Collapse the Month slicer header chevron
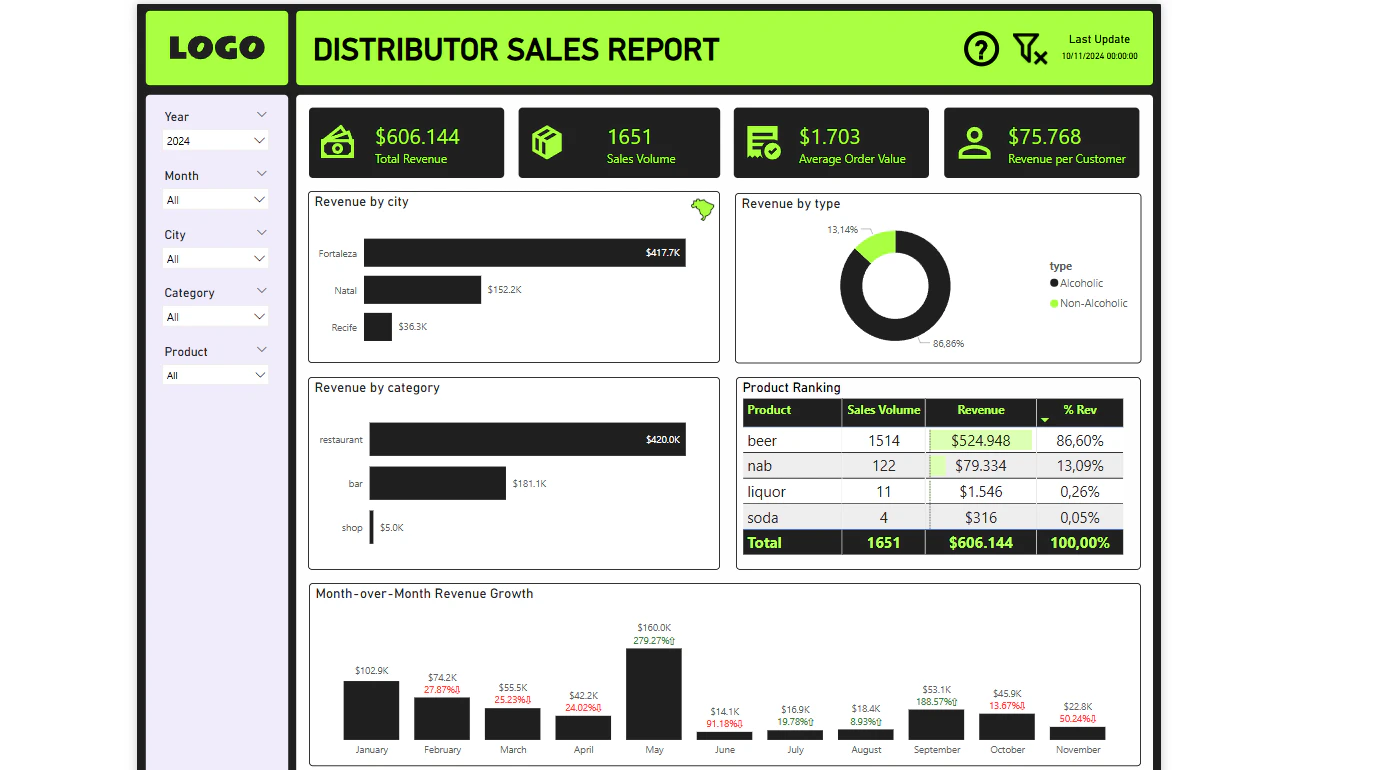The width and height of the screenshot is (1381, 770). point(261,174)
